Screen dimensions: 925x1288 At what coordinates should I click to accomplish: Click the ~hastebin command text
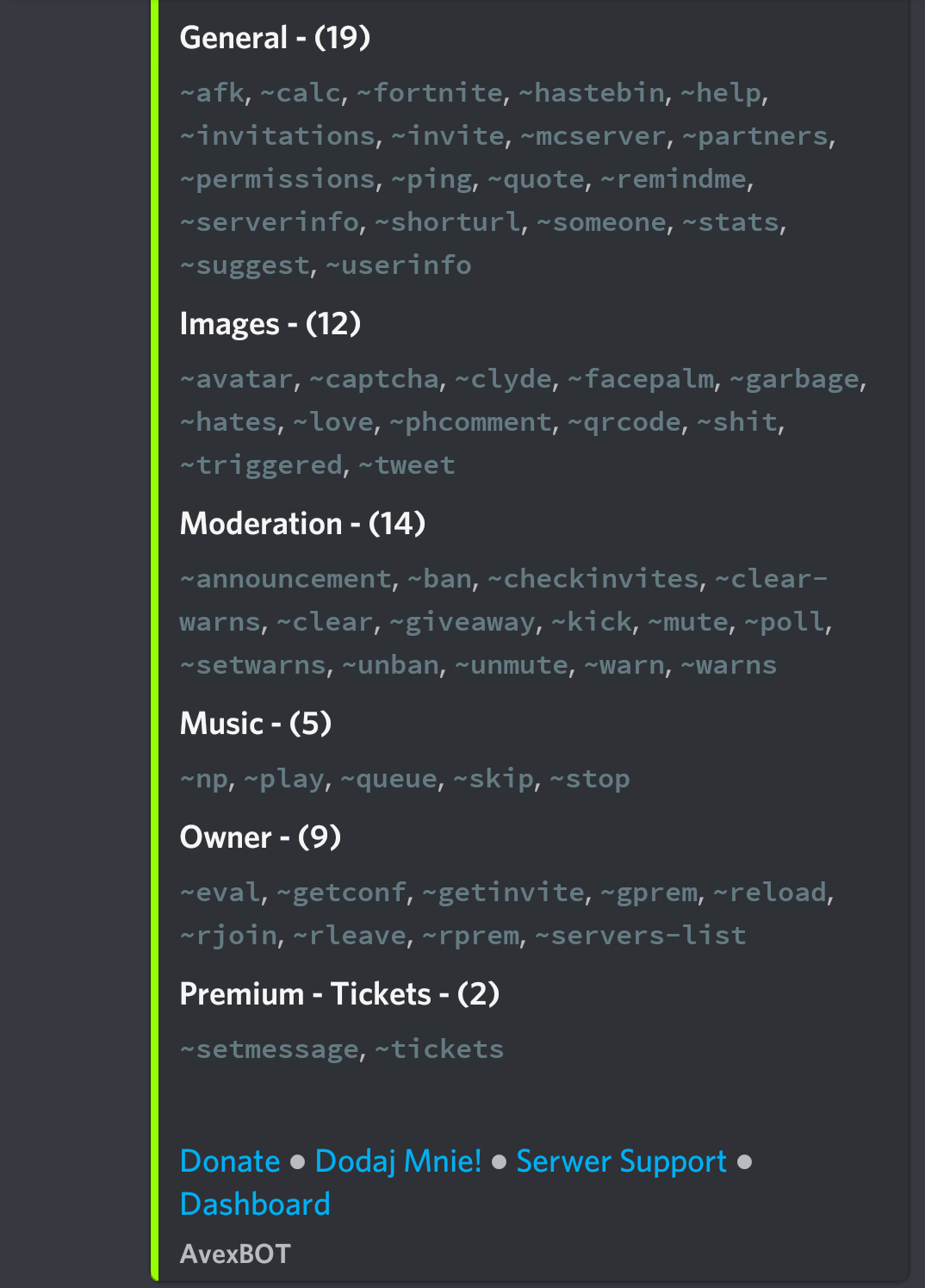point(593,93)
